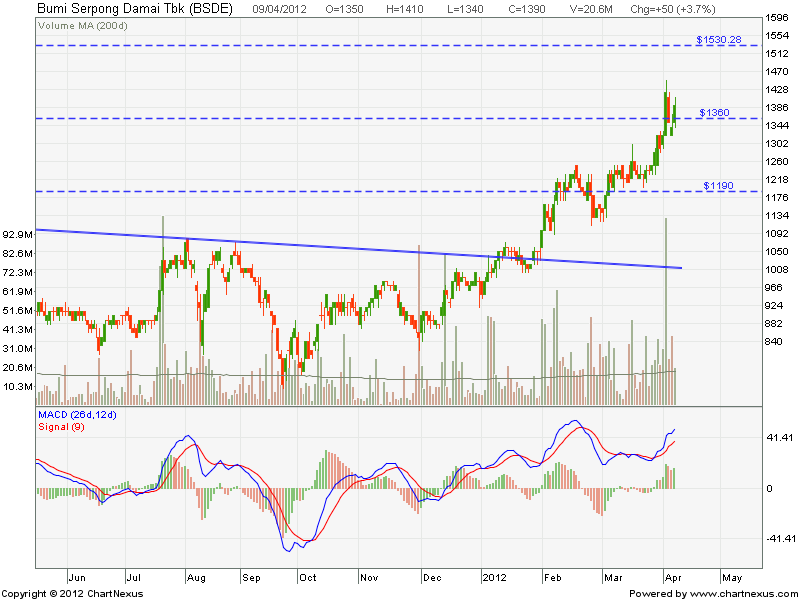Click the 1008 price axis label
The image size is (800, 600).
click(x=777, y=269)
